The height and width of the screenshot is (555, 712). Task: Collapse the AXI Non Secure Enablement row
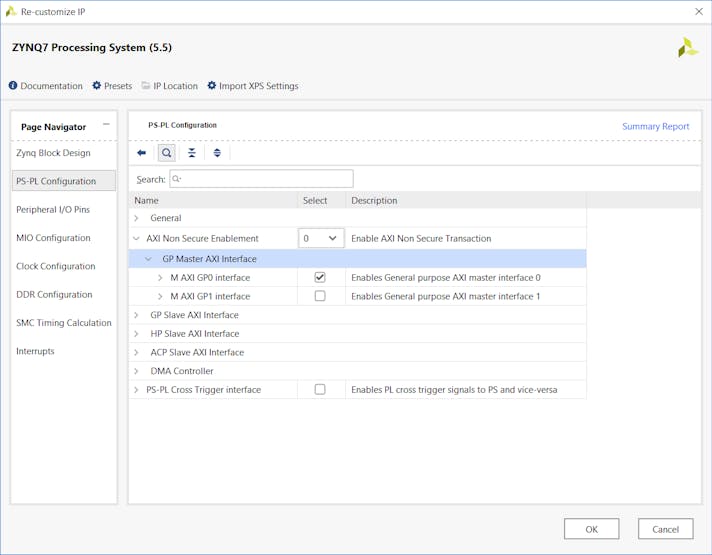click(x=136, y=238)
